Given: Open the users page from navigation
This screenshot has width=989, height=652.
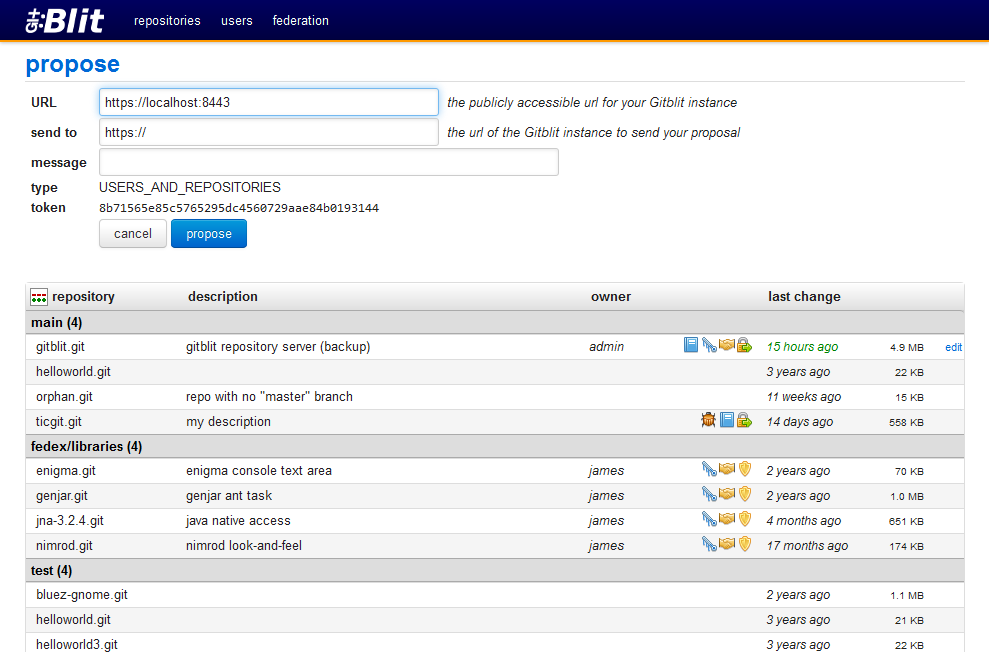Looking at the screenshot, I should point(237,20).
